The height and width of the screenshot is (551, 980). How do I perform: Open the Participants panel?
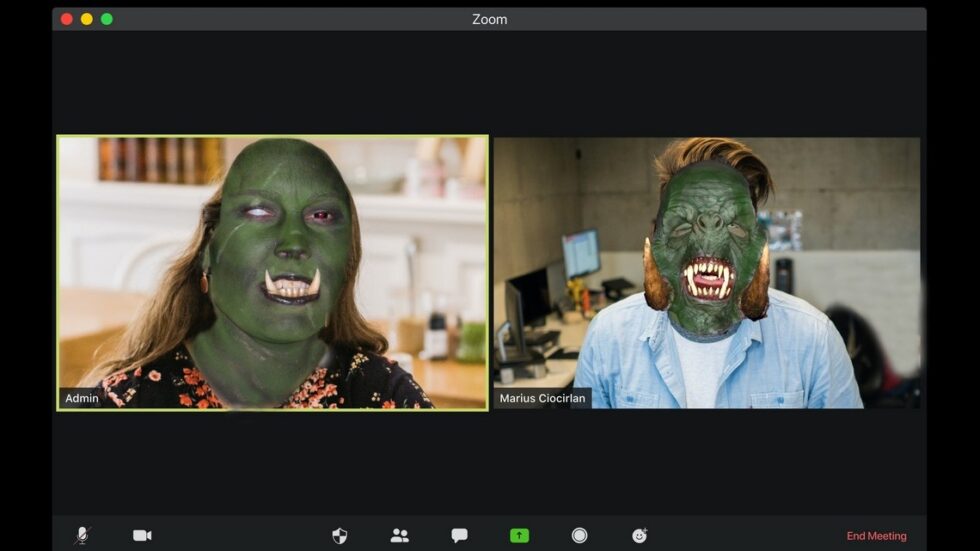click(x=399, y=535)
